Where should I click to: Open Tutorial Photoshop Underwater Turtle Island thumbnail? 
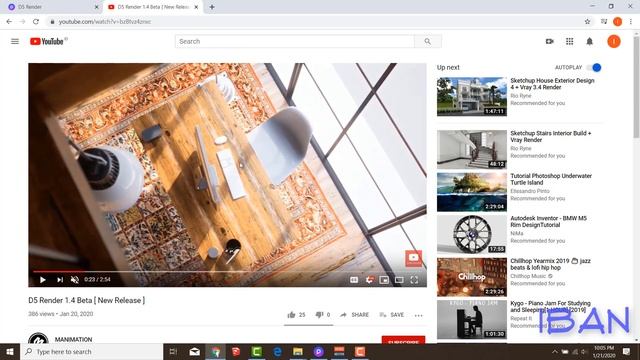[x=472, y=192]
